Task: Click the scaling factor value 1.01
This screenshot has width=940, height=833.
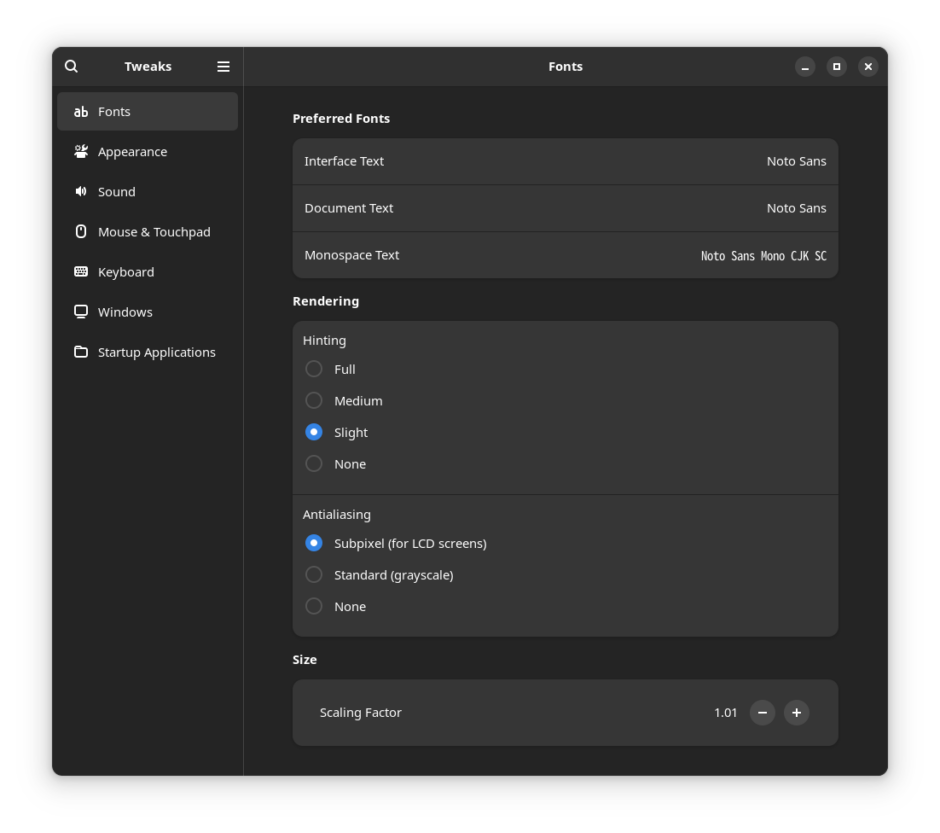Action: click(725, 713)
